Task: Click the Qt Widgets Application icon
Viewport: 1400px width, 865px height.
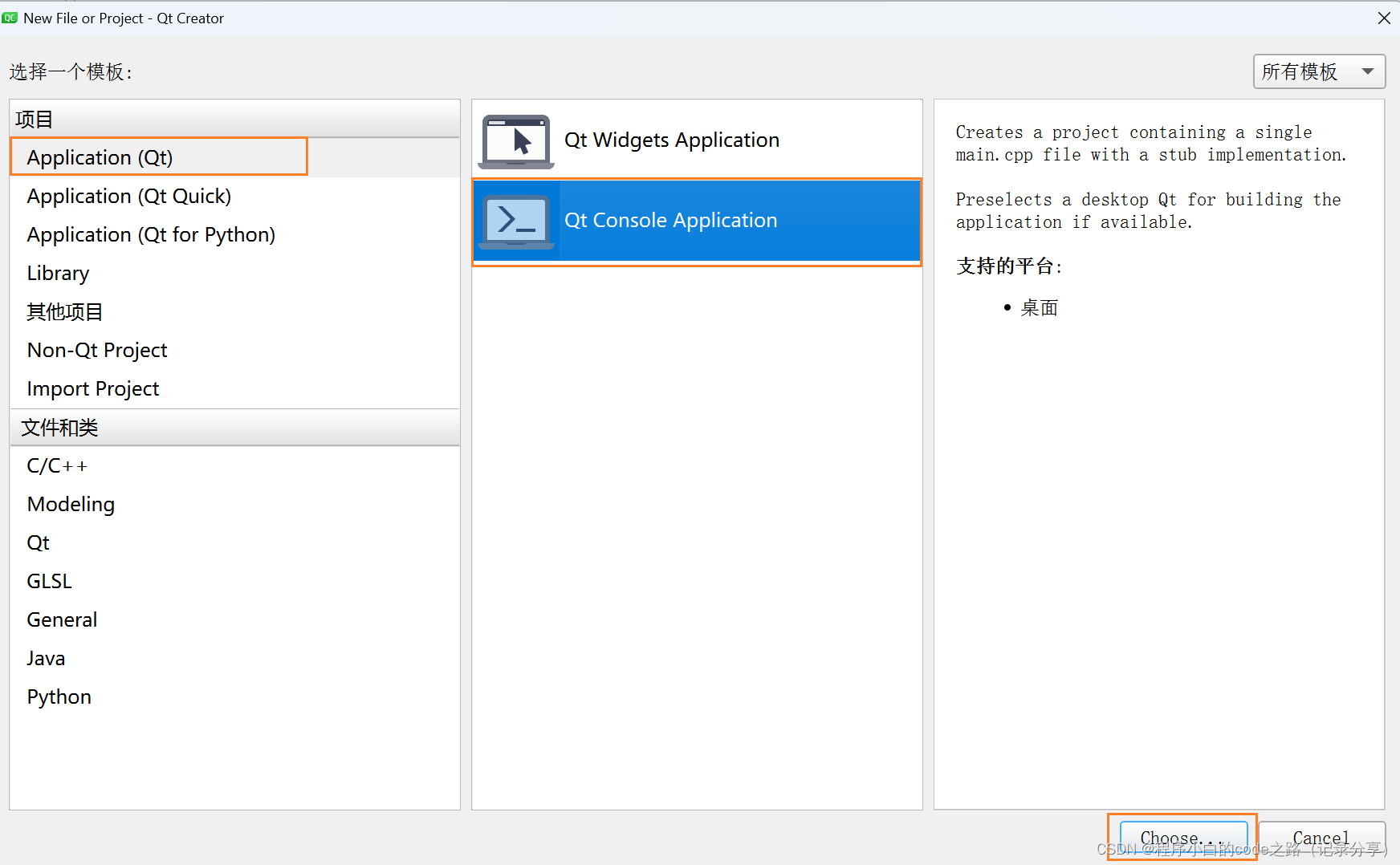Action: [516, 141]
